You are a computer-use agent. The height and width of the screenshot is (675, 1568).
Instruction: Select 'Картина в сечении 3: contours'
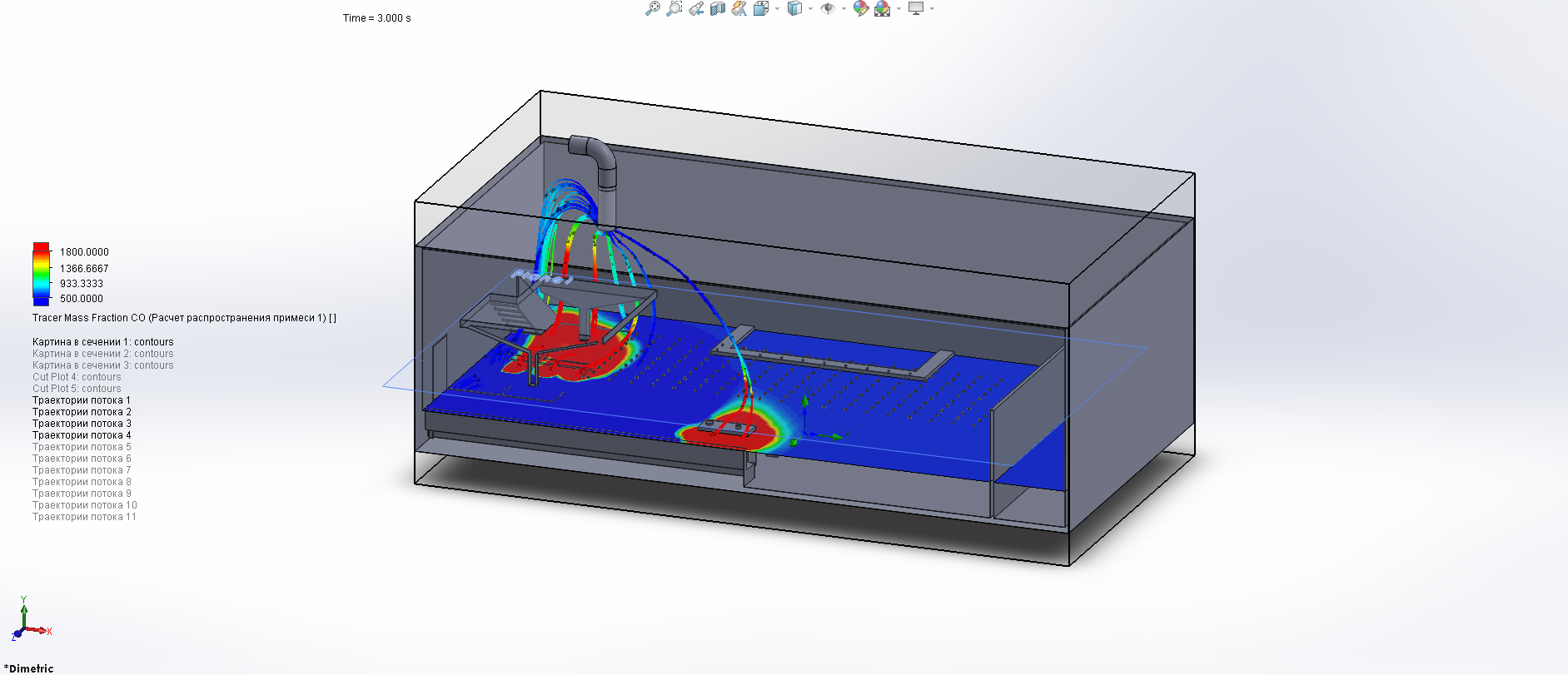pyautogui.click(x=103, y=365)
